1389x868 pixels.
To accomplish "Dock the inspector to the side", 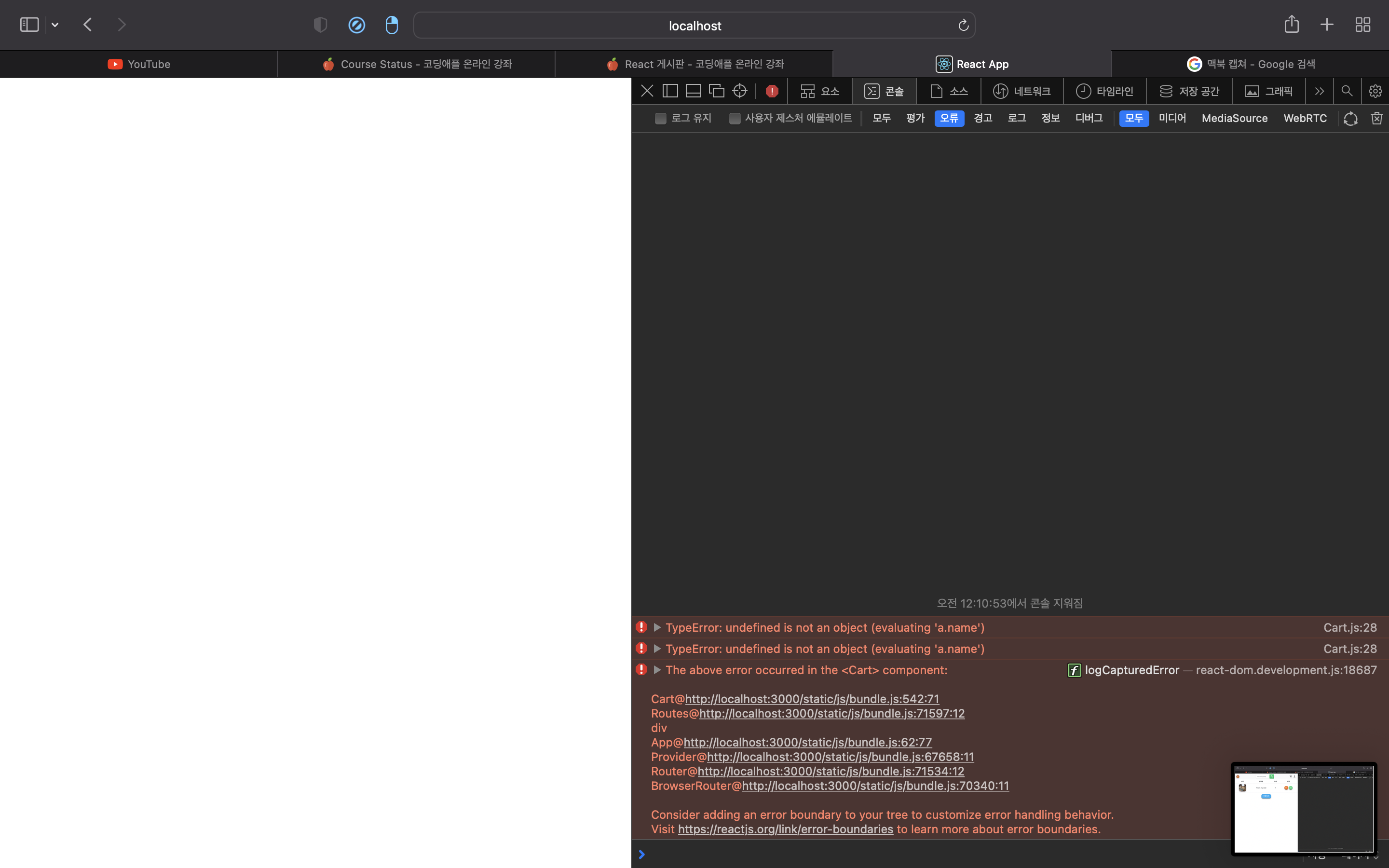I will (x=670, y=91).
